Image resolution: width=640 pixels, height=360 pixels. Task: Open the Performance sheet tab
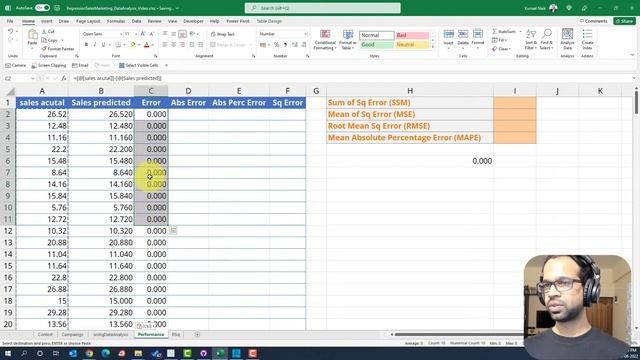tap(151, 334)
